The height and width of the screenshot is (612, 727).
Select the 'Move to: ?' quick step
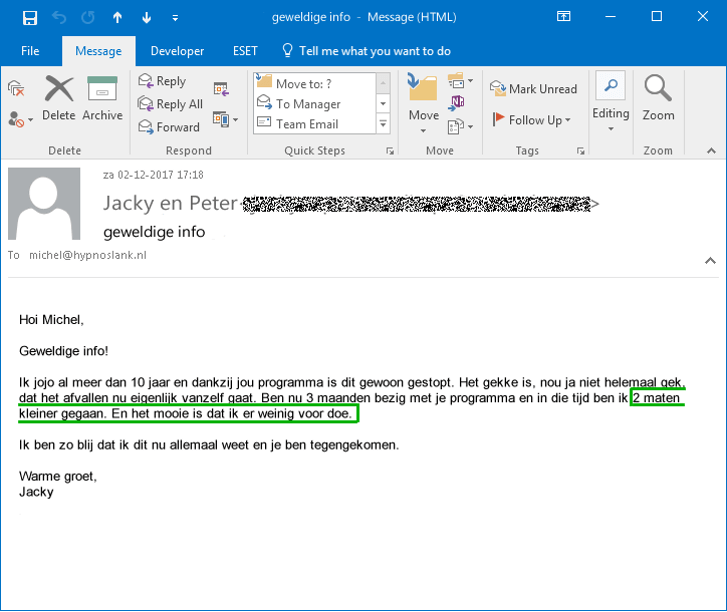[x=315, y=83]
